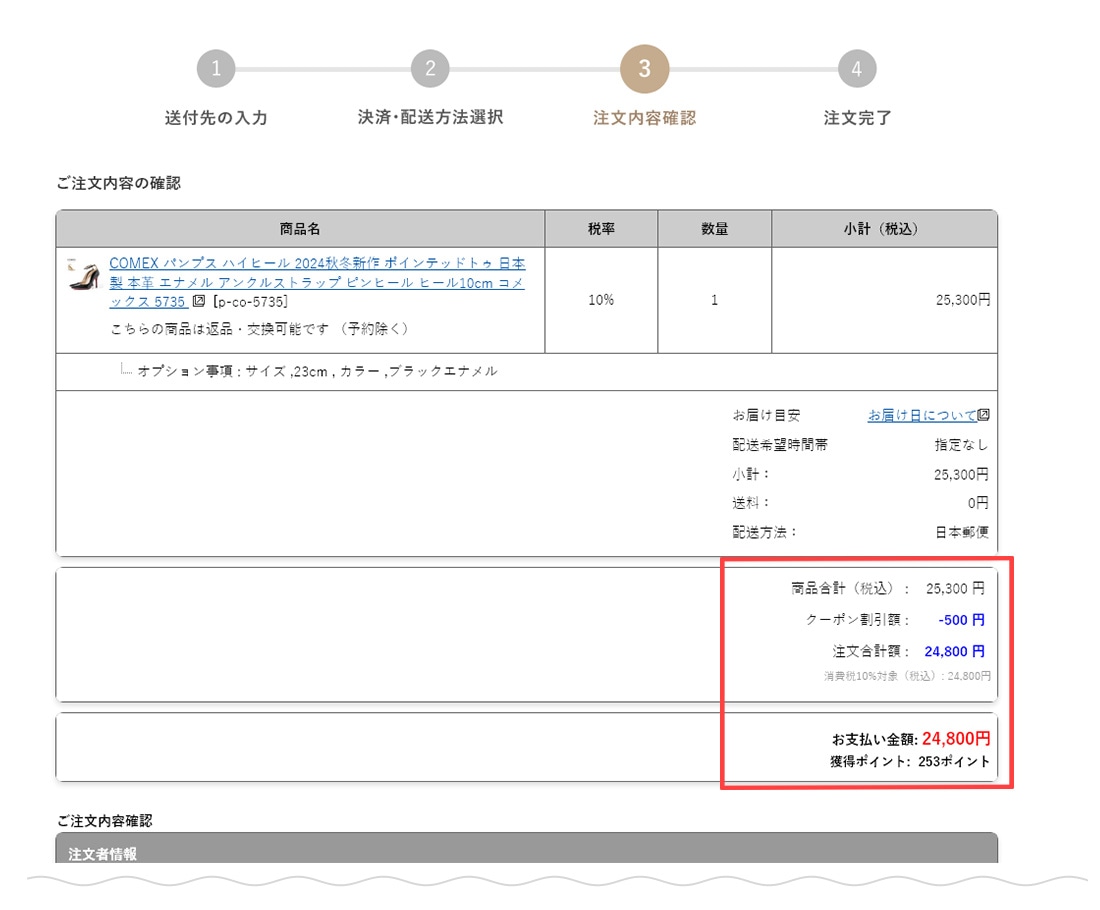Image resolution: width=1100 pixels, height=910 pixels.
Task: Click the 小計（税込） column header
Action: pyautogui.click(x=884, y=229)
